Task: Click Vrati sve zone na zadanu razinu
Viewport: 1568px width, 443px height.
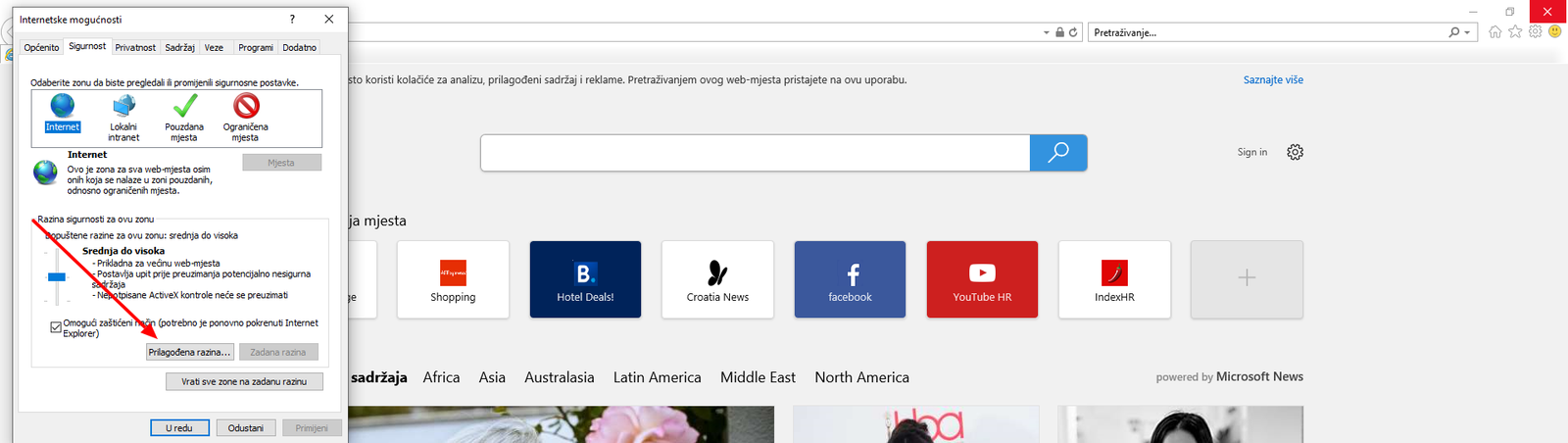Action: pos(244,381)
